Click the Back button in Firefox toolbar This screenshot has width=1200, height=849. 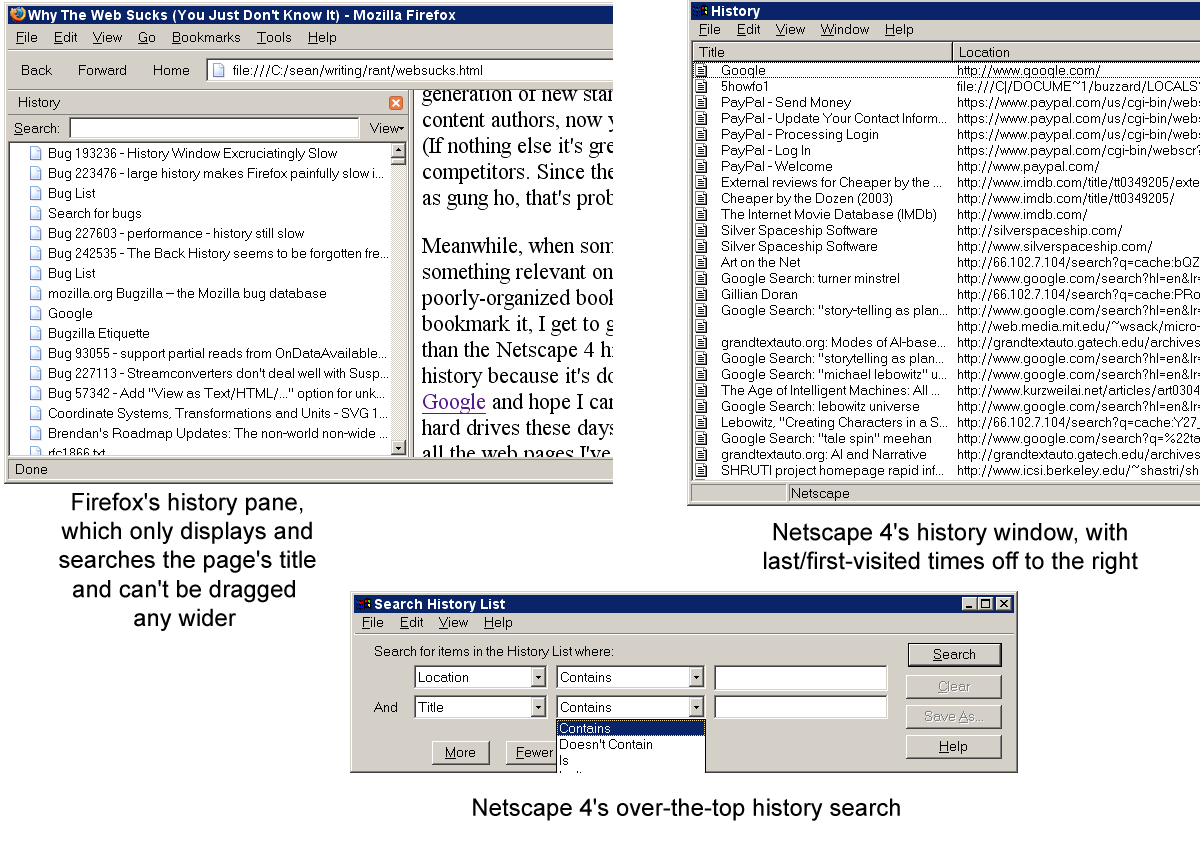tap(36, 70)
